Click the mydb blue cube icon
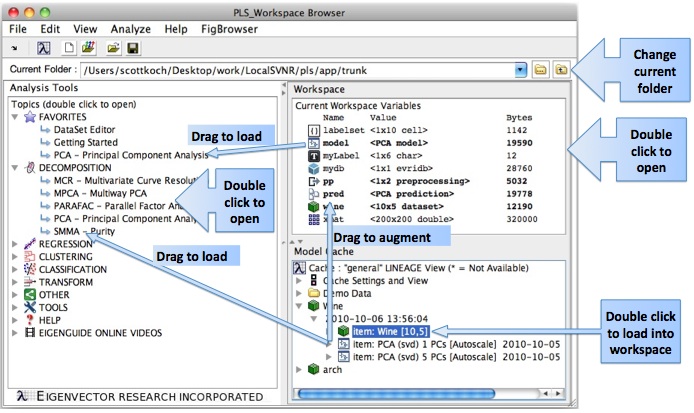The width and height of the screenshot is (694, 413). (313, 168)
